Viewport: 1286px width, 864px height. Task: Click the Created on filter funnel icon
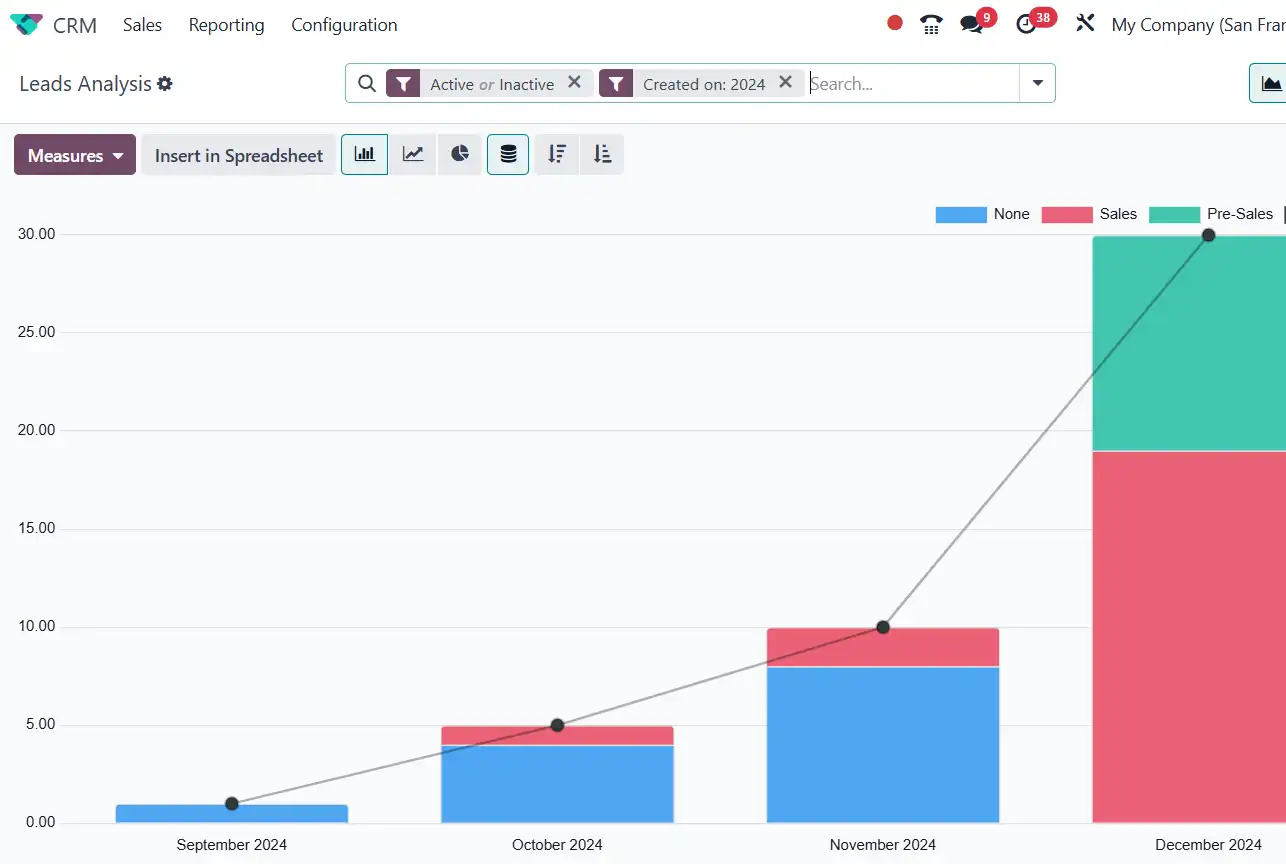tap(616, 84)
